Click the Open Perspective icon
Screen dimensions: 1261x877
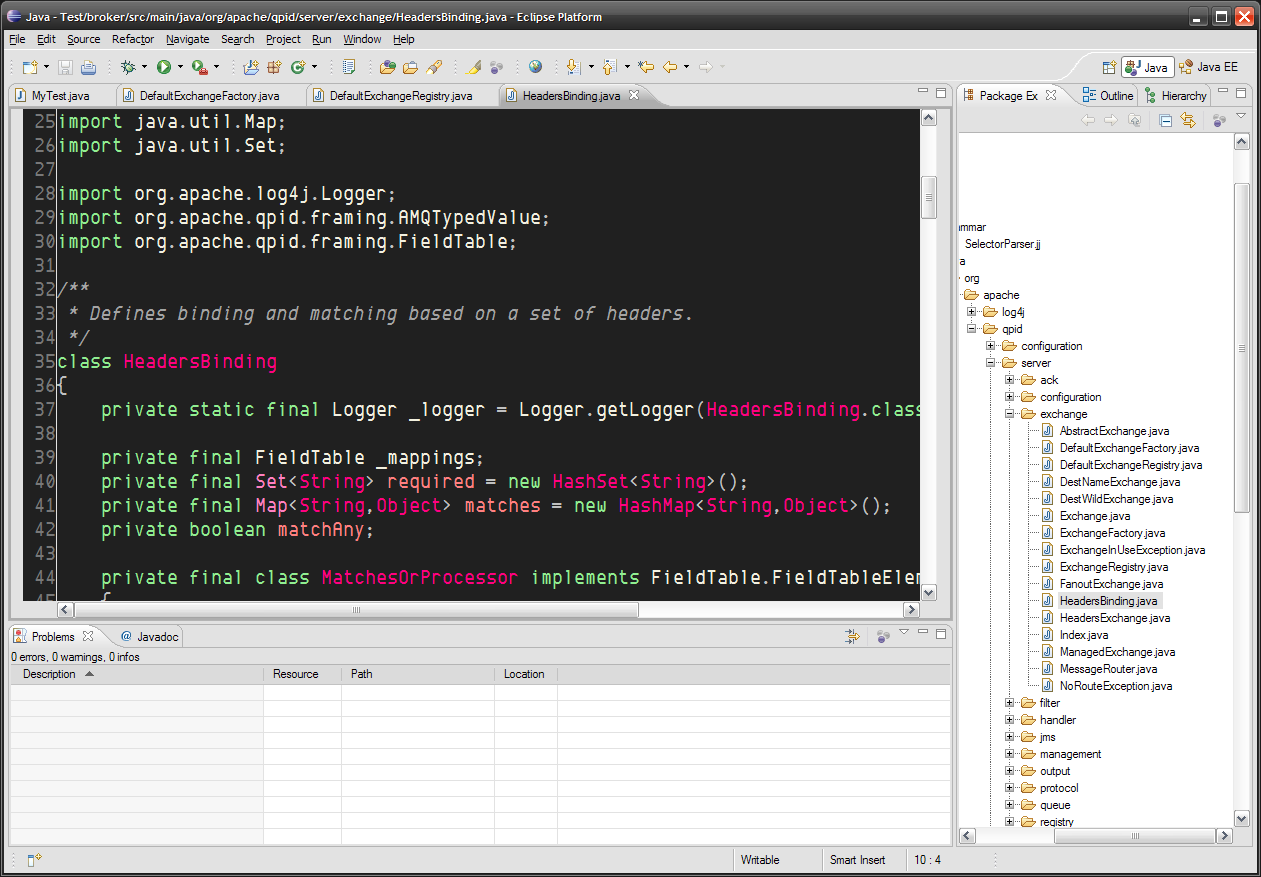[1108, 67]
